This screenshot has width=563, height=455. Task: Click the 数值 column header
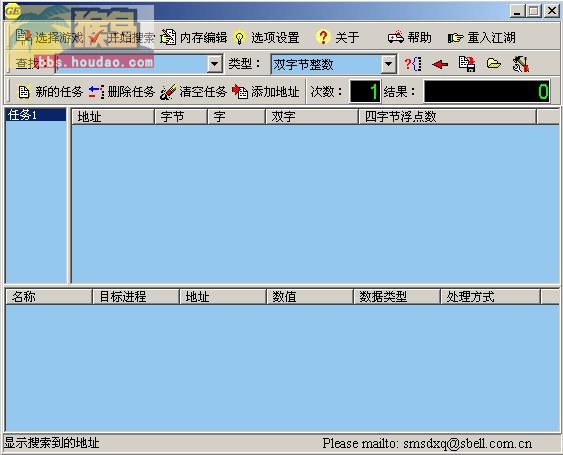(x=310, y=297)
